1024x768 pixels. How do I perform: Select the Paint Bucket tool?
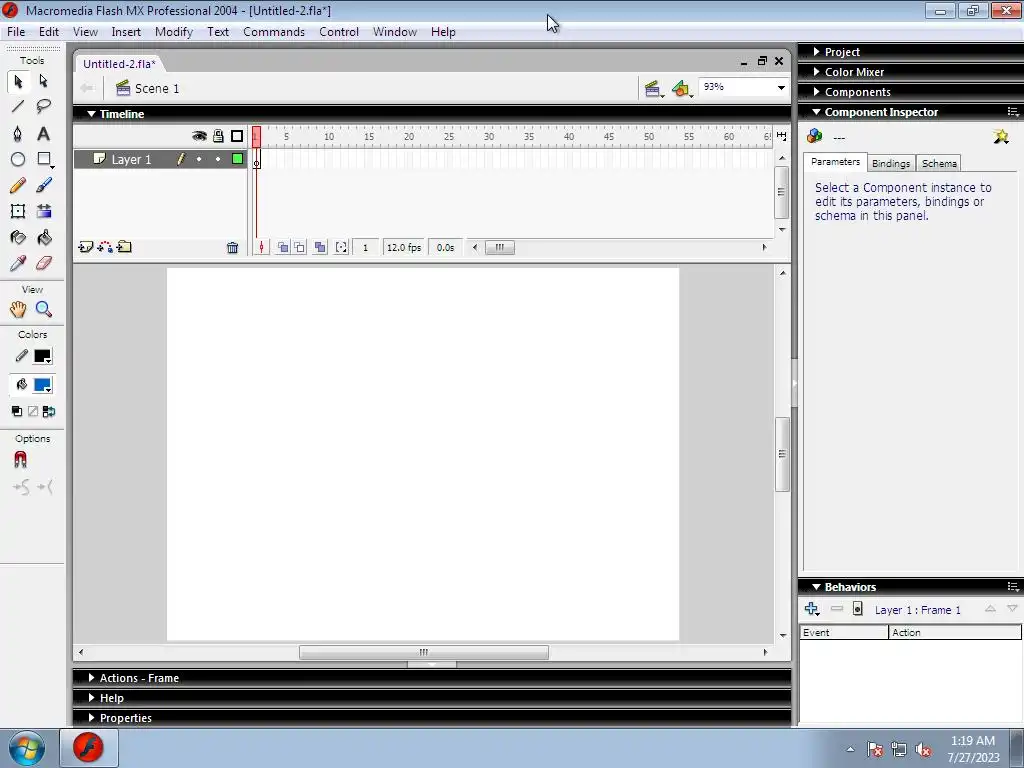[x=44, y=238]
